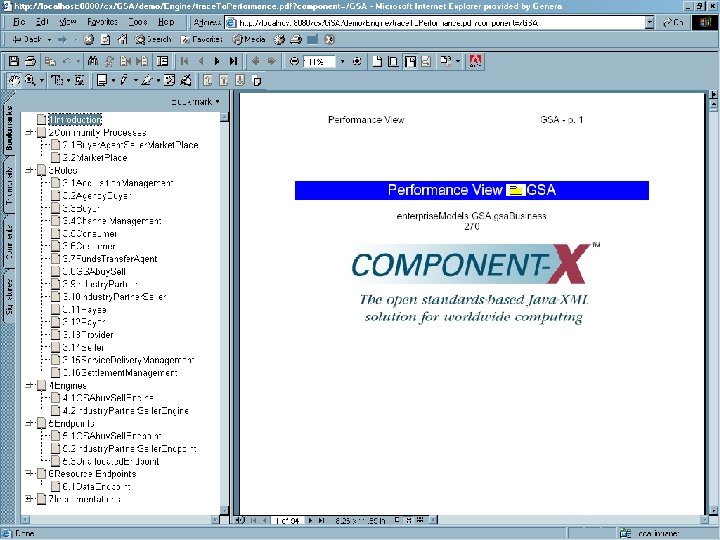Image resolution: width=720 pixels, height=540 pixels.
Task: Open the File menu
Action: coord(19,22)
